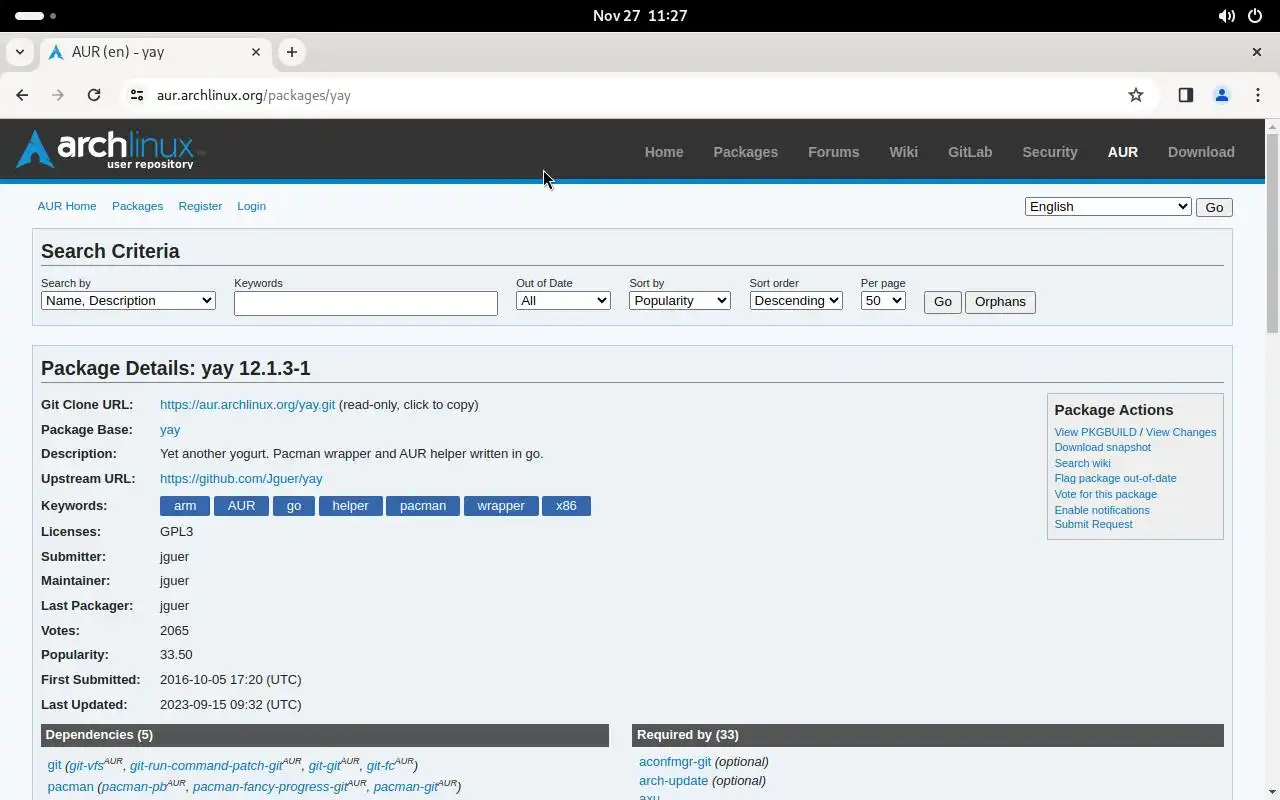Viewport: 1280px width, 800px height.
Task: Open a new tab with plus icon
Action: (x=291, y=52)
